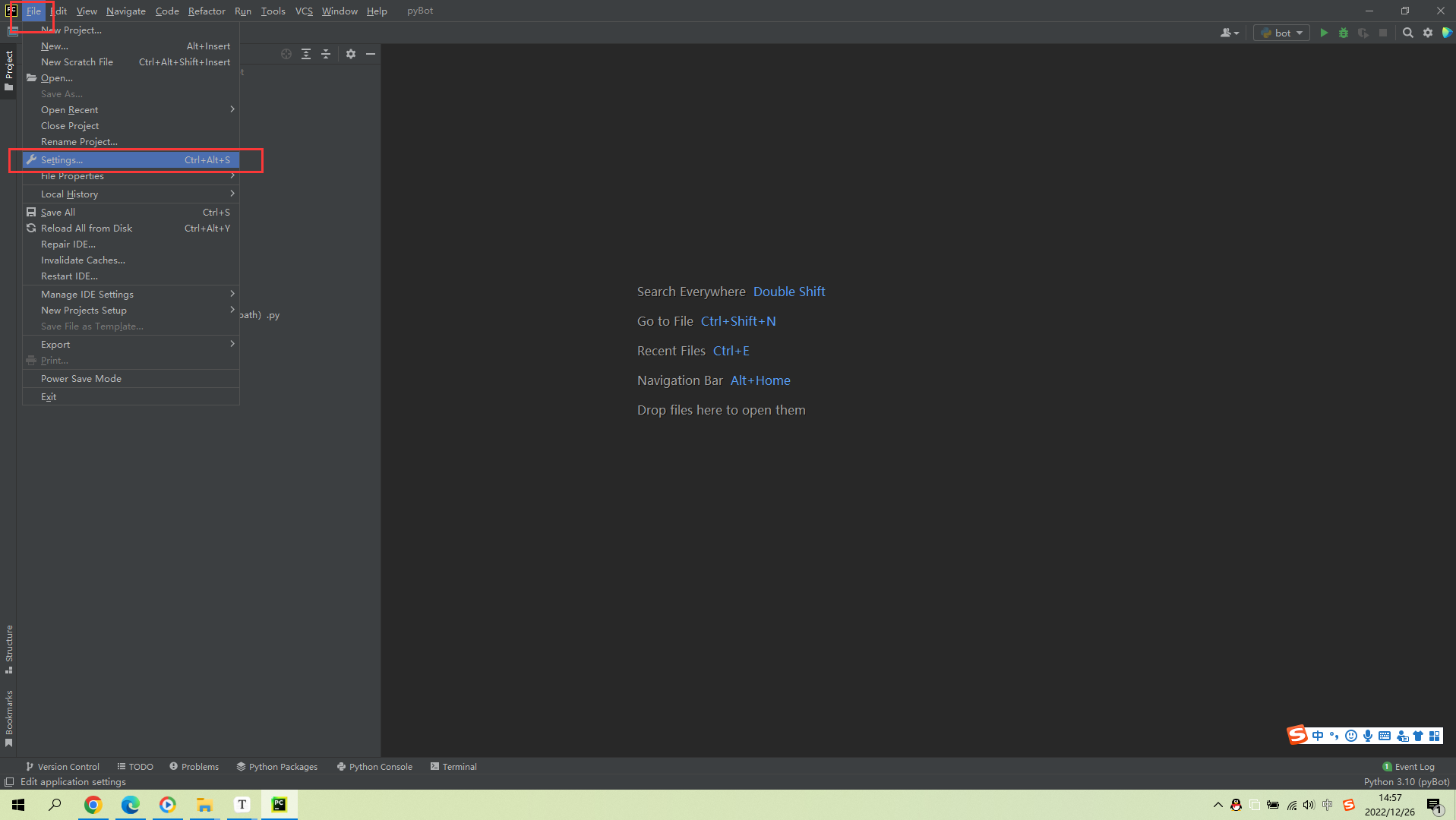The image size is (1456, 820).
Task: Open File Explorer from the taskbar
Action: pyautogui.click(x=205, y=805)
